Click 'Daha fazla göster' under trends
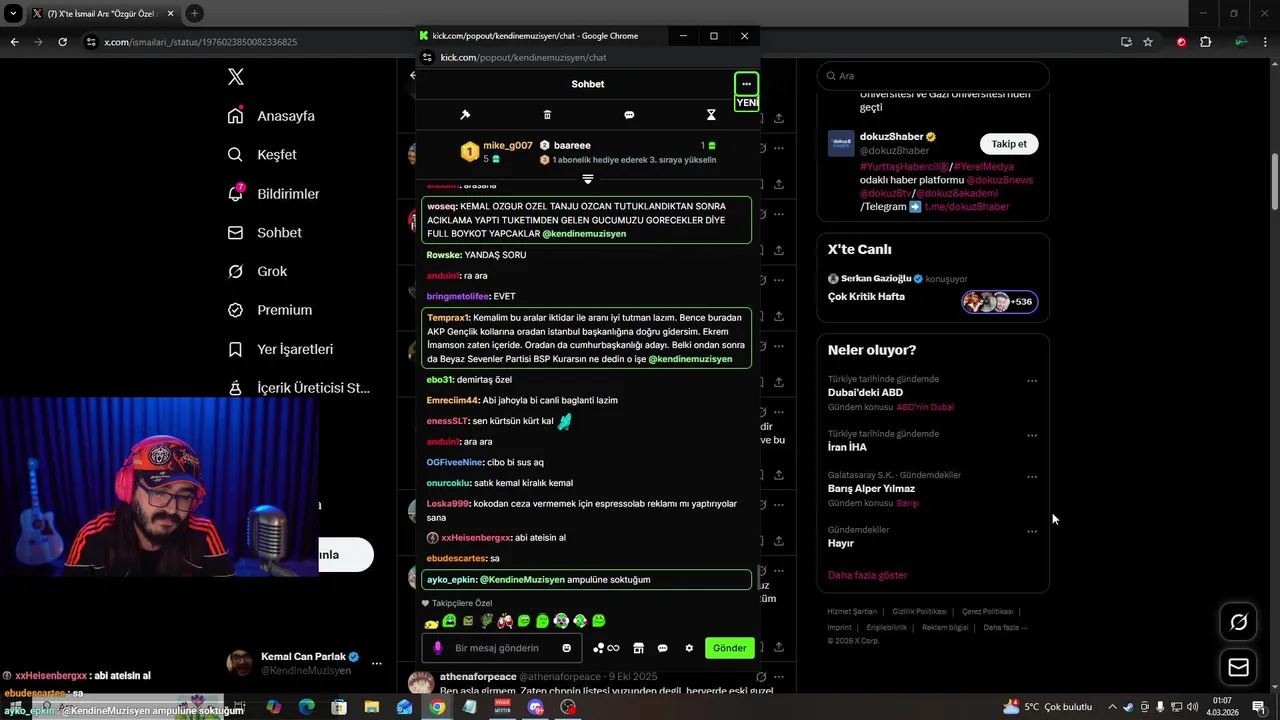The height and width of the screenshot is (720, 1280). (867, 576)
